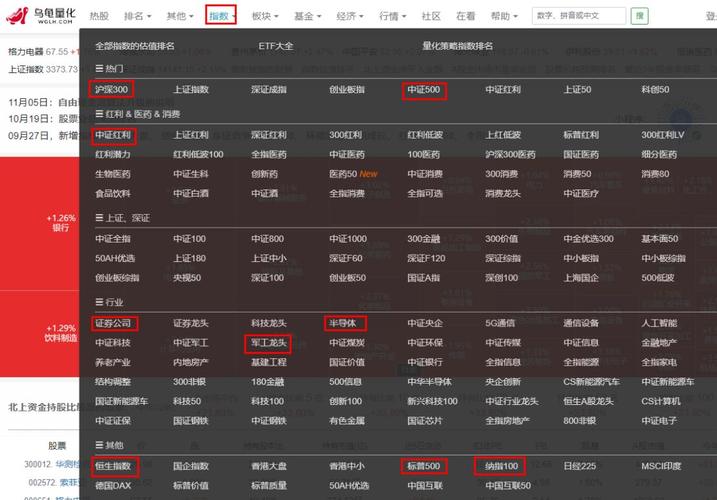
Task: Select 中国互联50 index
Action: [508, 485]
